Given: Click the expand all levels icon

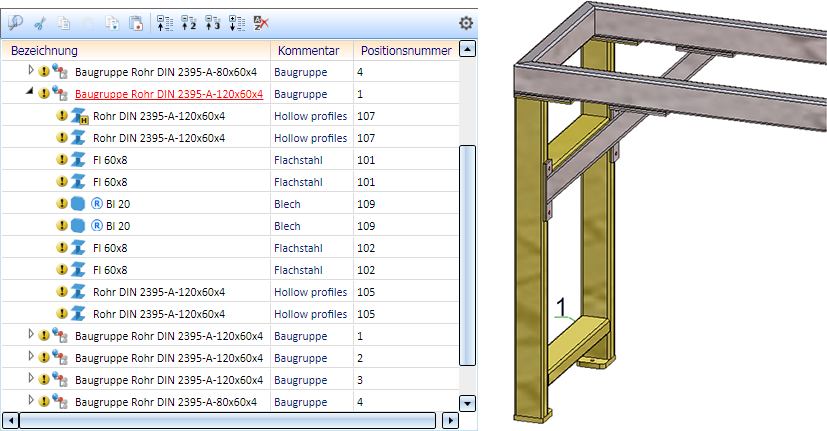Looking at the screenshot, I should [x=236, y=22].
